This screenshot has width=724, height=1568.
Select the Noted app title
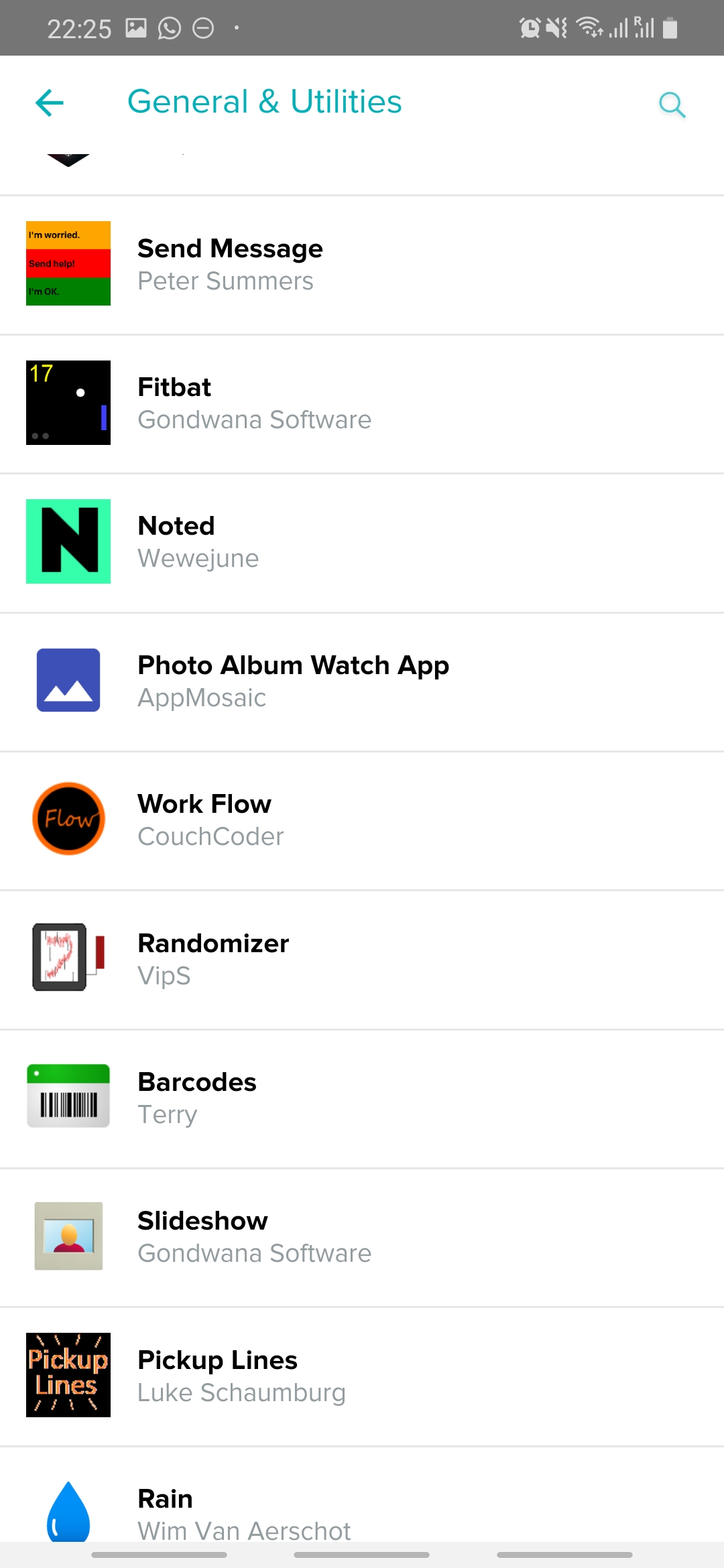pos(176,527)
